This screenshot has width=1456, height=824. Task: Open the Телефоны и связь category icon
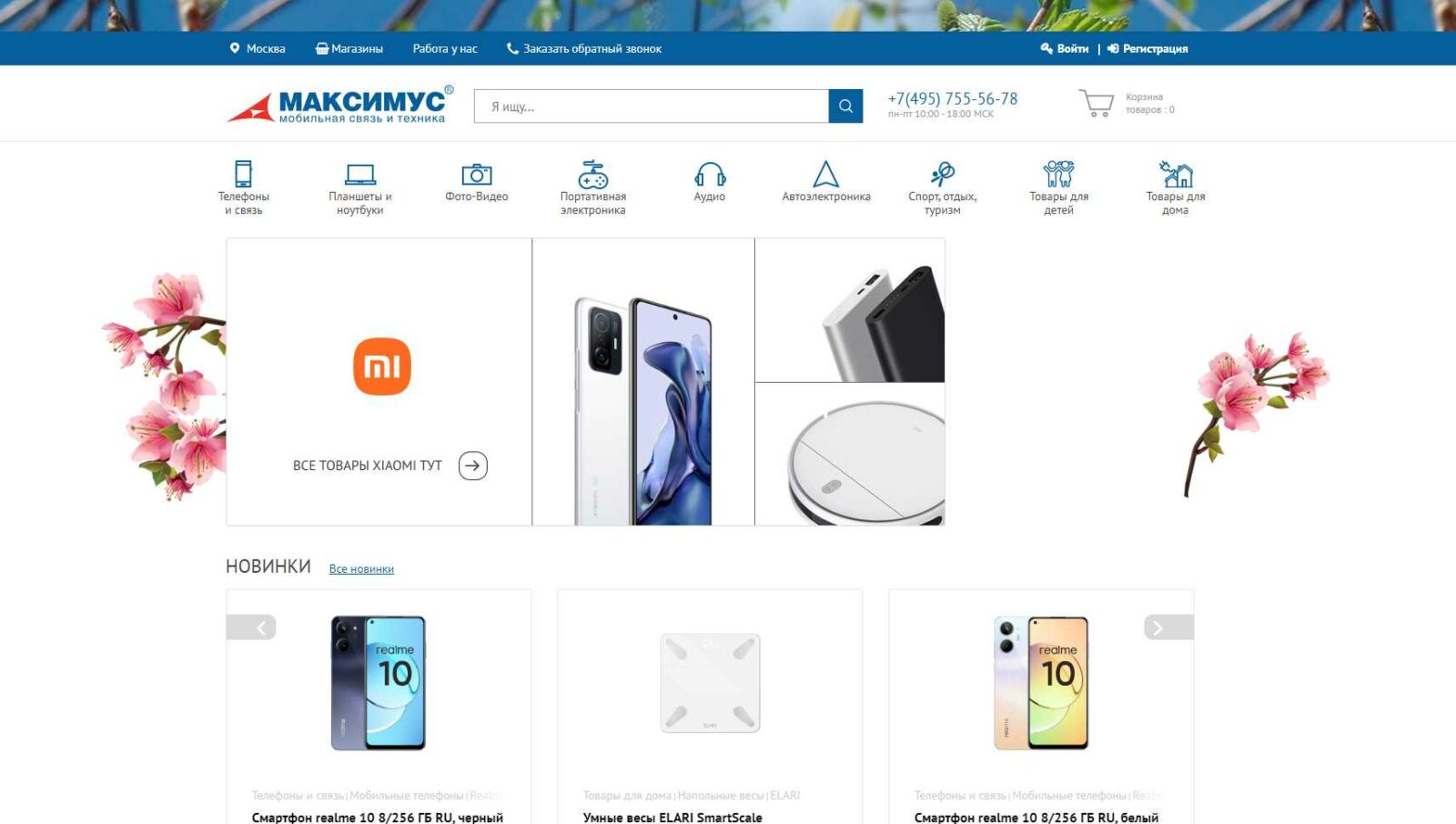point(243,174)
